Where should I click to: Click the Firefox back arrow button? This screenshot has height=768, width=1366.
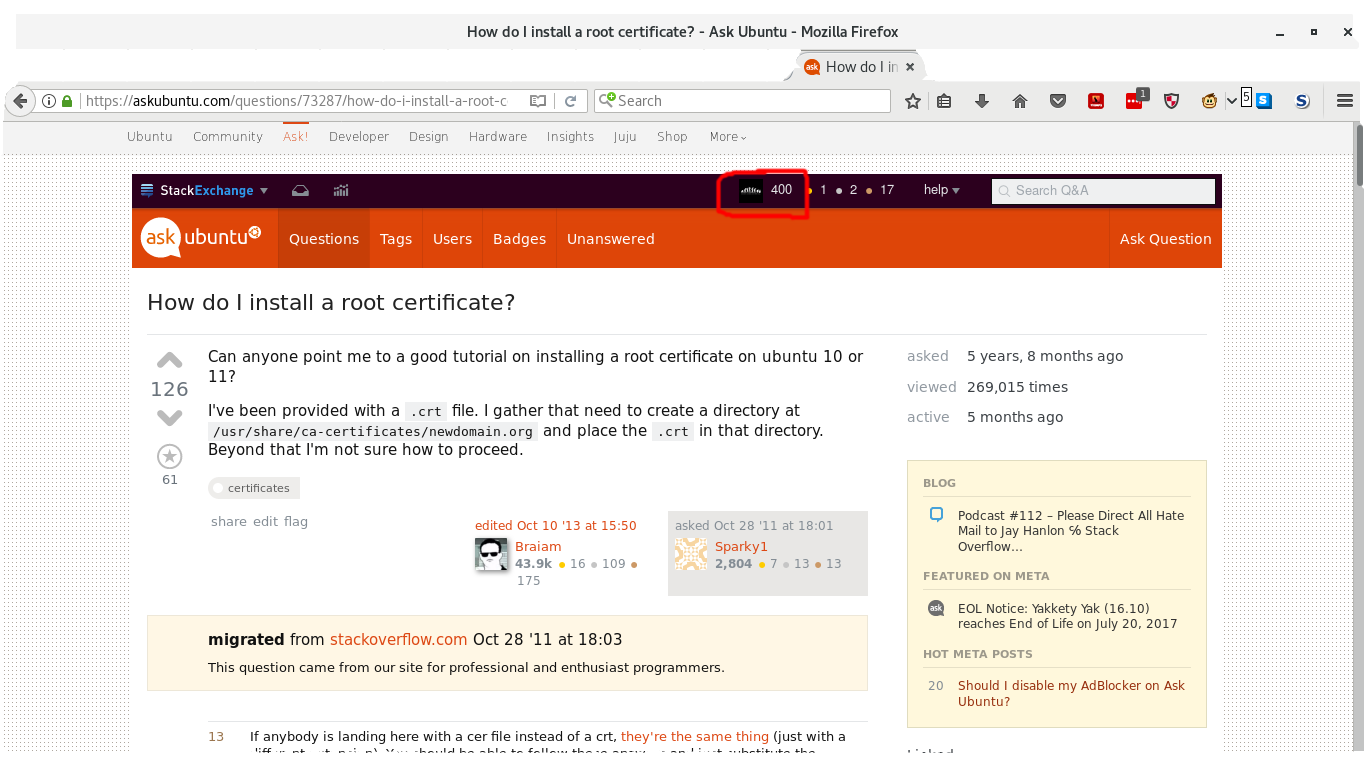click(19, 101)
